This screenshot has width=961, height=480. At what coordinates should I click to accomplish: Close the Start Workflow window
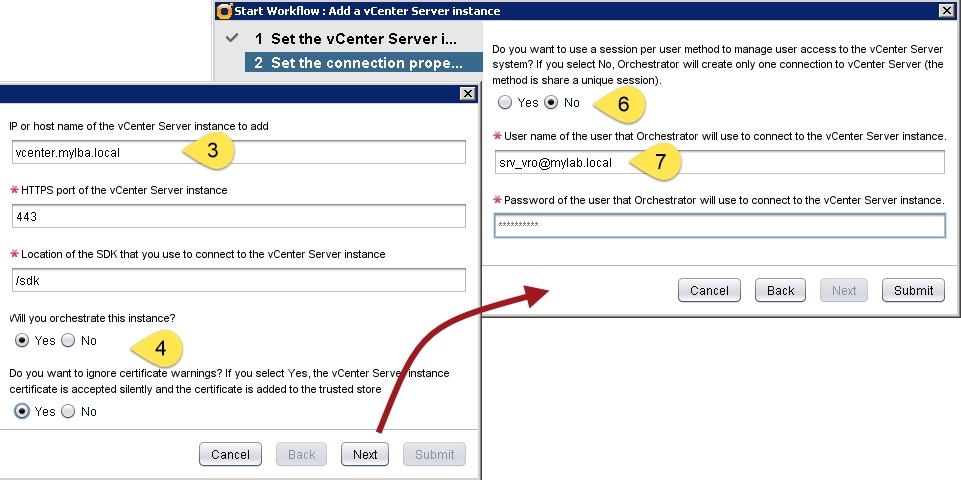(x=946, y=10)
